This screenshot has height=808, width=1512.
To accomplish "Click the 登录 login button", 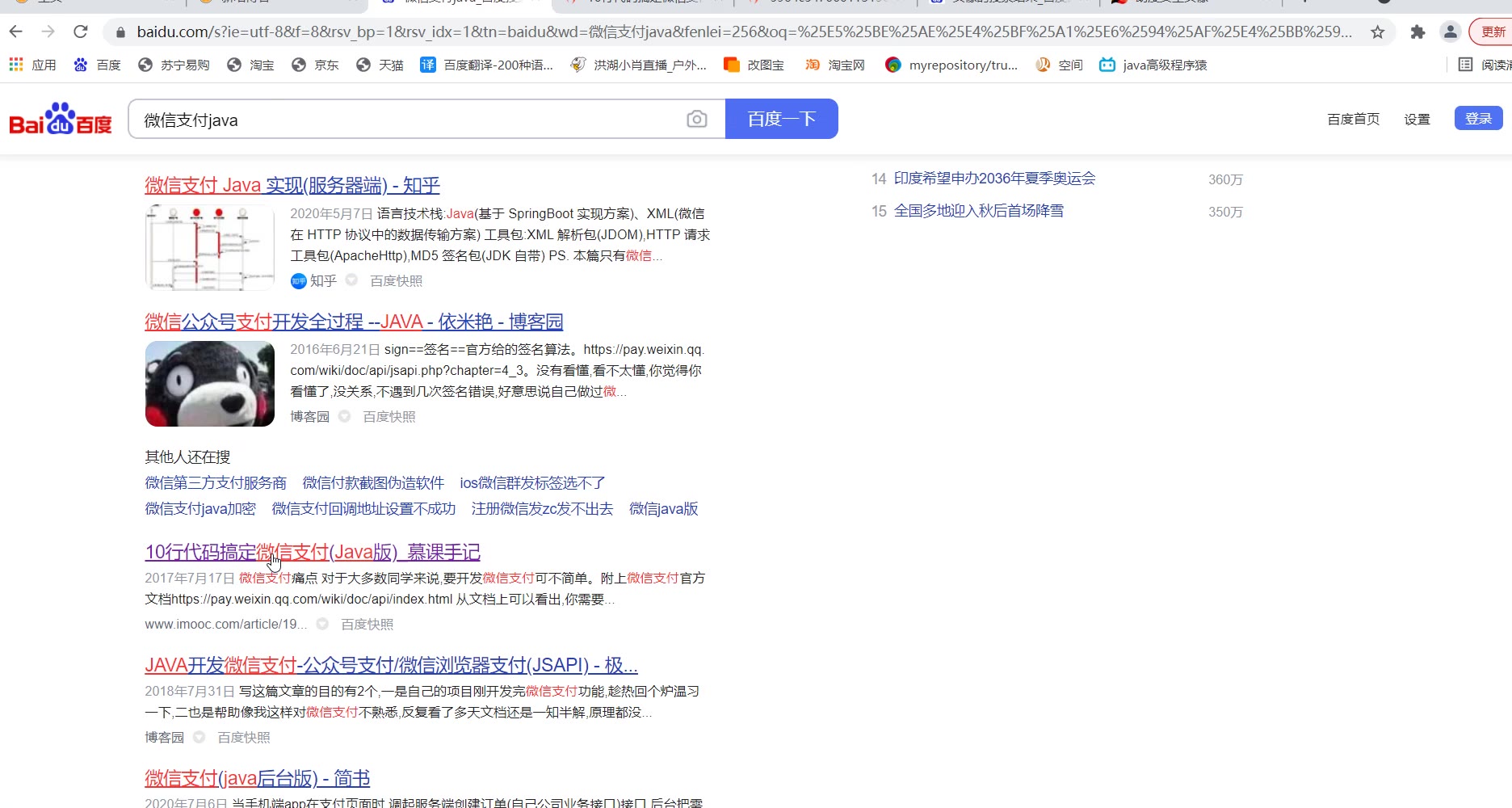I will (1478, 118).
